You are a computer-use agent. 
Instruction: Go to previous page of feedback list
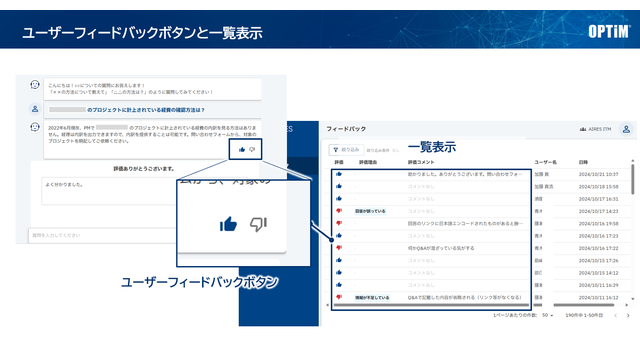[616, 316]
